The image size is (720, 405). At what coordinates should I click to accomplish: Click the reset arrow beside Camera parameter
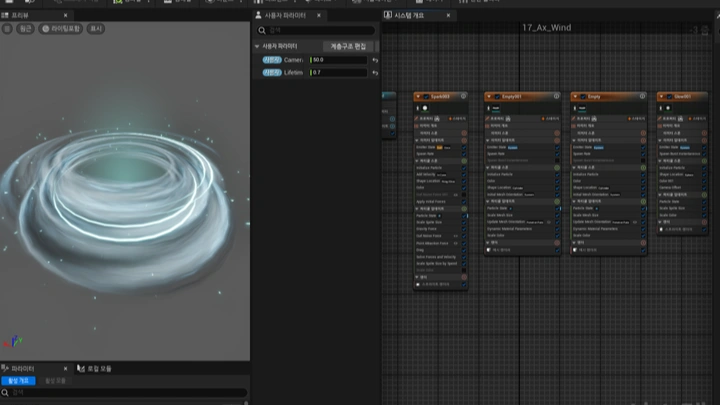coord(375,60)
